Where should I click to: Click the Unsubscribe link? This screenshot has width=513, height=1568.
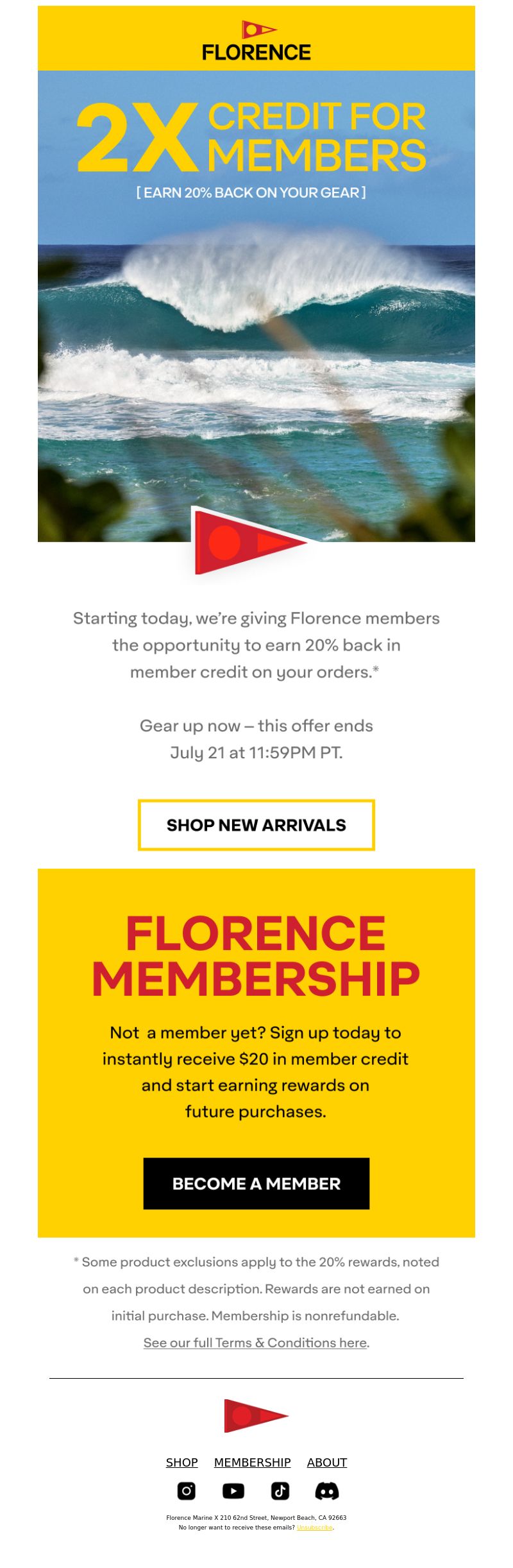[314, 1528]
